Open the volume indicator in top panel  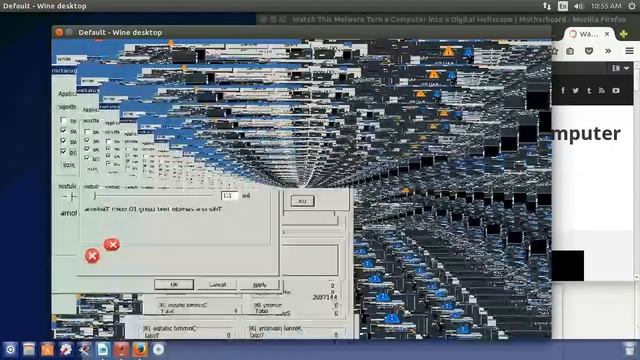(578, 6)
